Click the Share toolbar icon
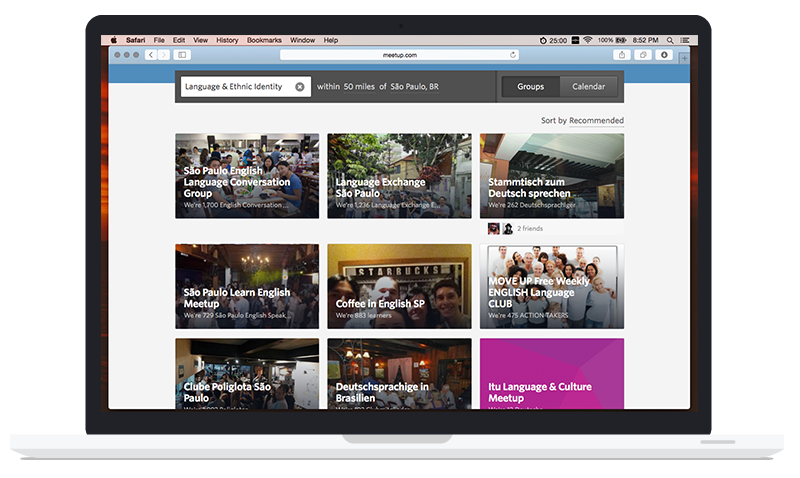The image size is (800, 478). 621,55
